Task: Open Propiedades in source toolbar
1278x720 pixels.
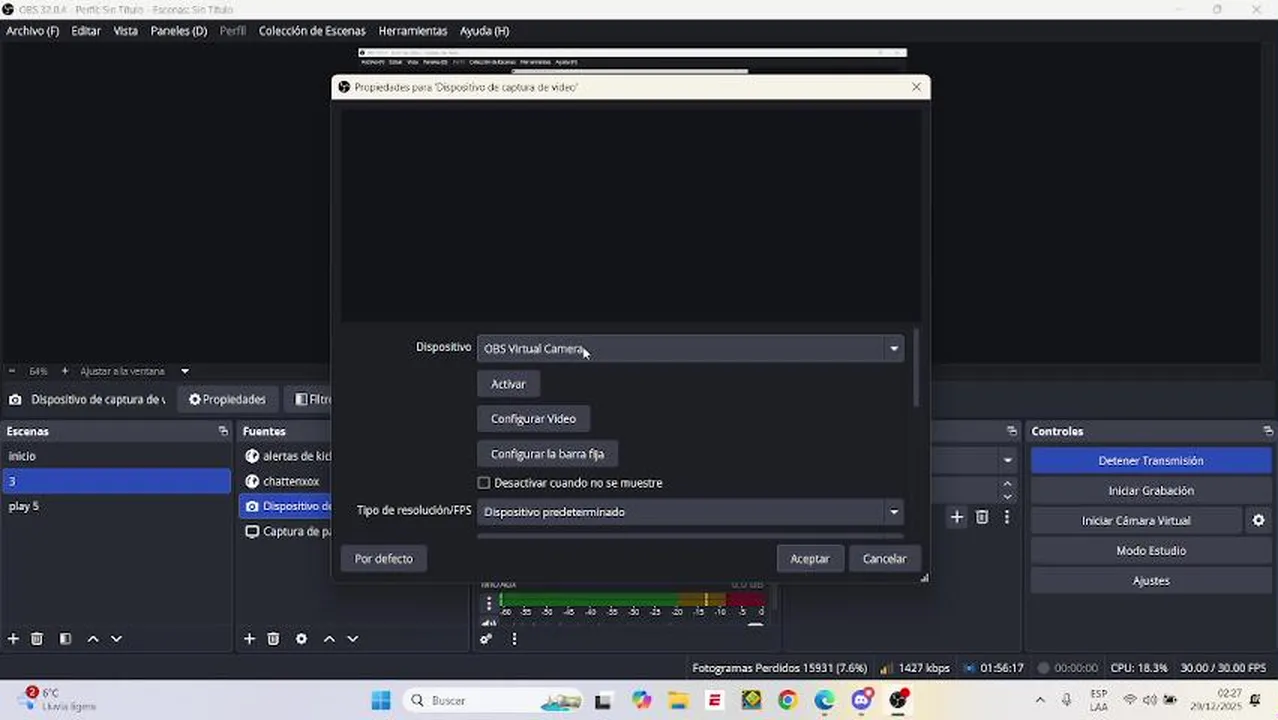Action: point(227,399)
